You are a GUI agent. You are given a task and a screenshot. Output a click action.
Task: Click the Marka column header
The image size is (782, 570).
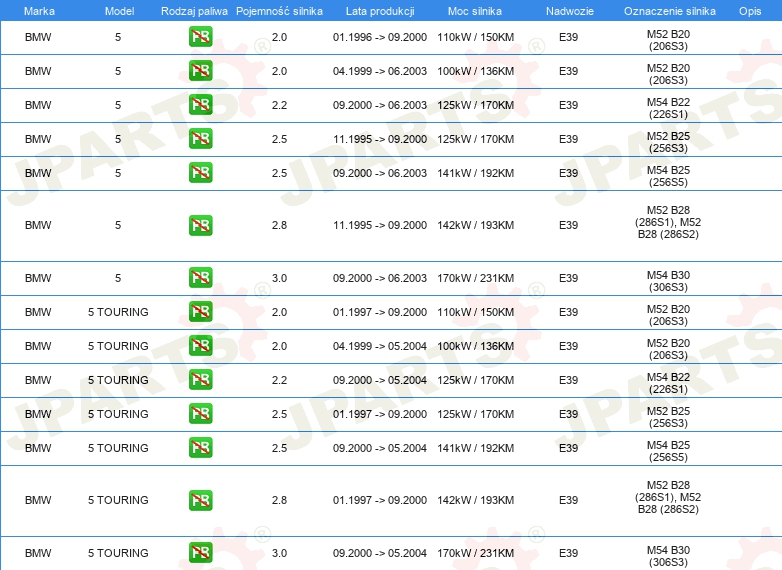(39, 11)
